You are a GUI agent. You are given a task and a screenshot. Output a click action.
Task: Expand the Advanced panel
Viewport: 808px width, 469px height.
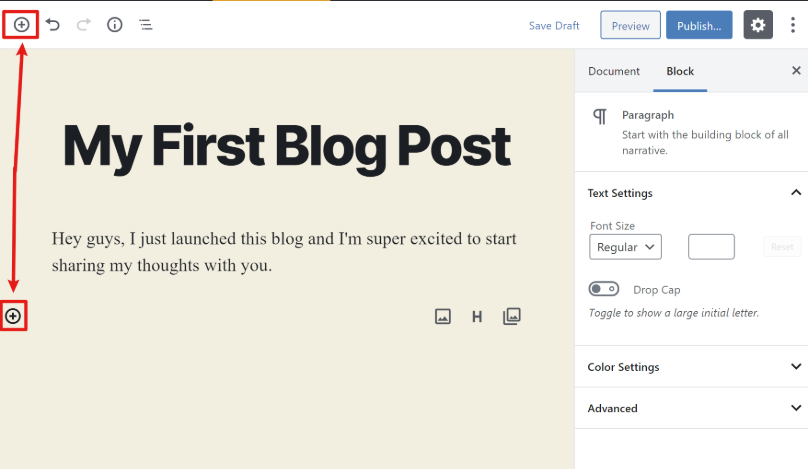692,408
